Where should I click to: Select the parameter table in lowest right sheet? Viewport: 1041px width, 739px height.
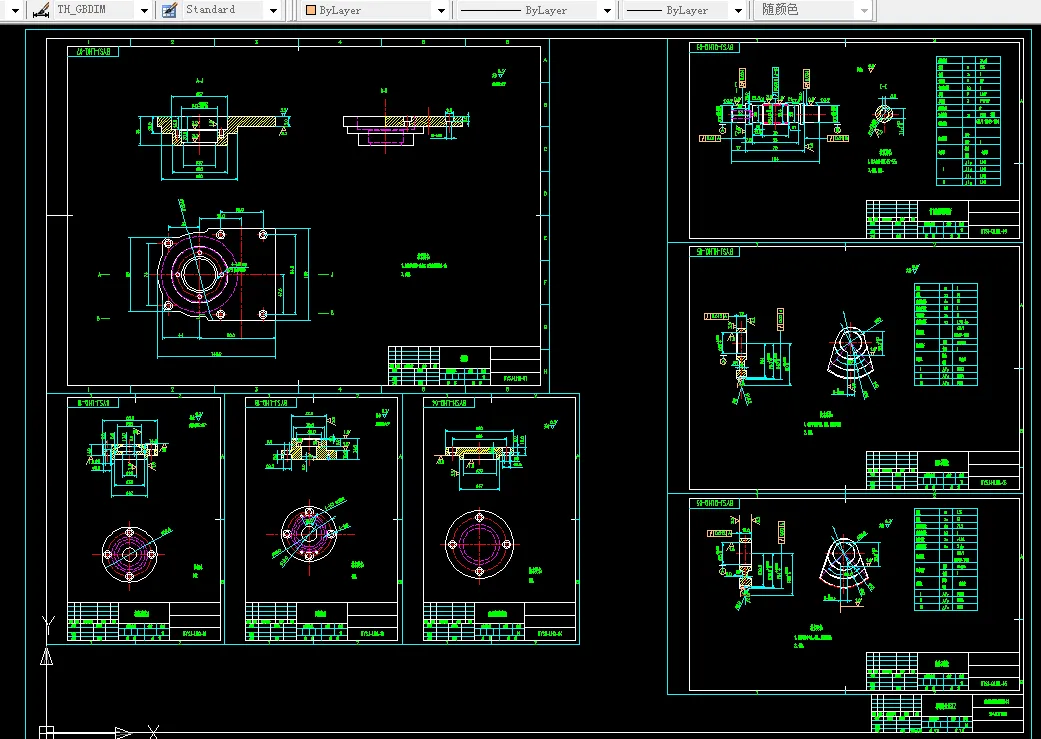pos(945,559)
